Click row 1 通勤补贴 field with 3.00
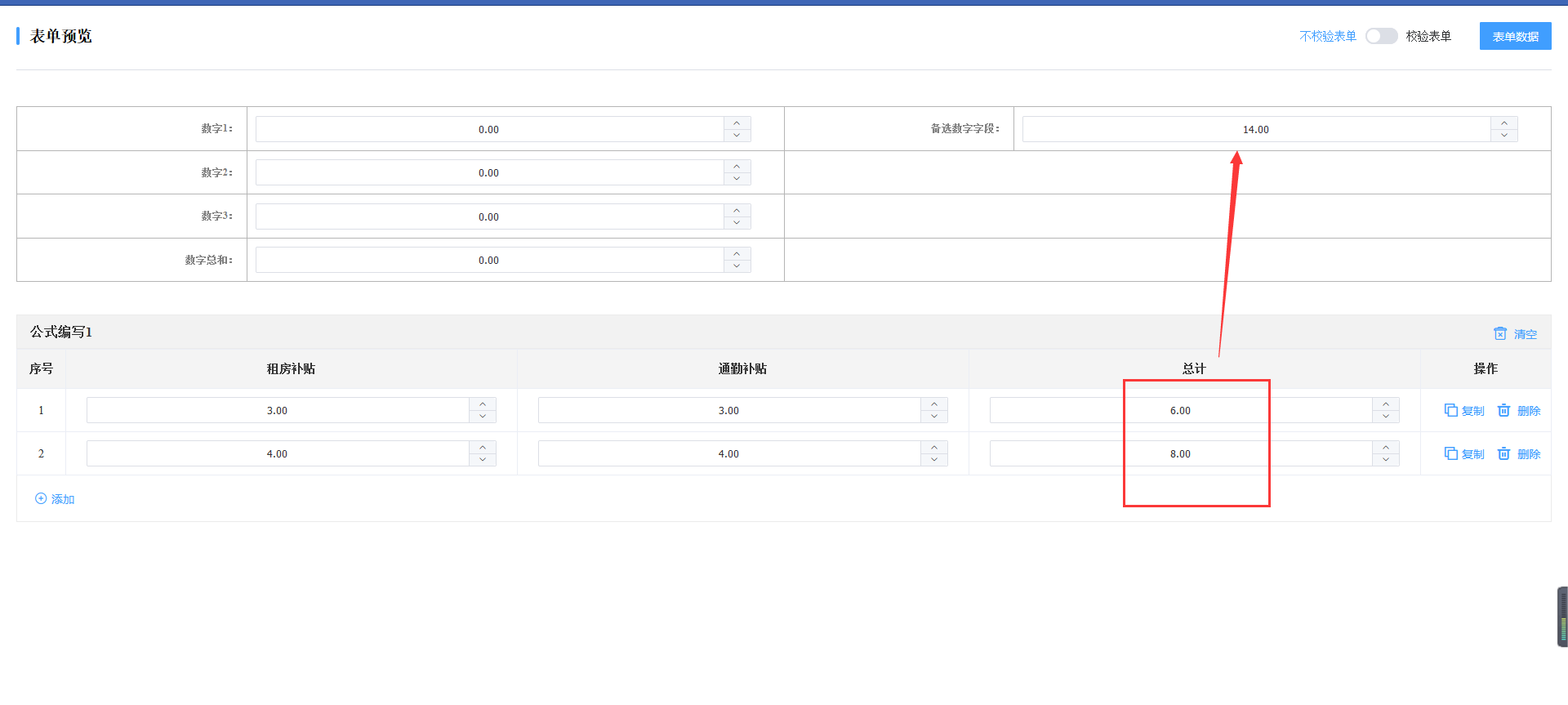The image size is (1568, 705). [729, 410]
